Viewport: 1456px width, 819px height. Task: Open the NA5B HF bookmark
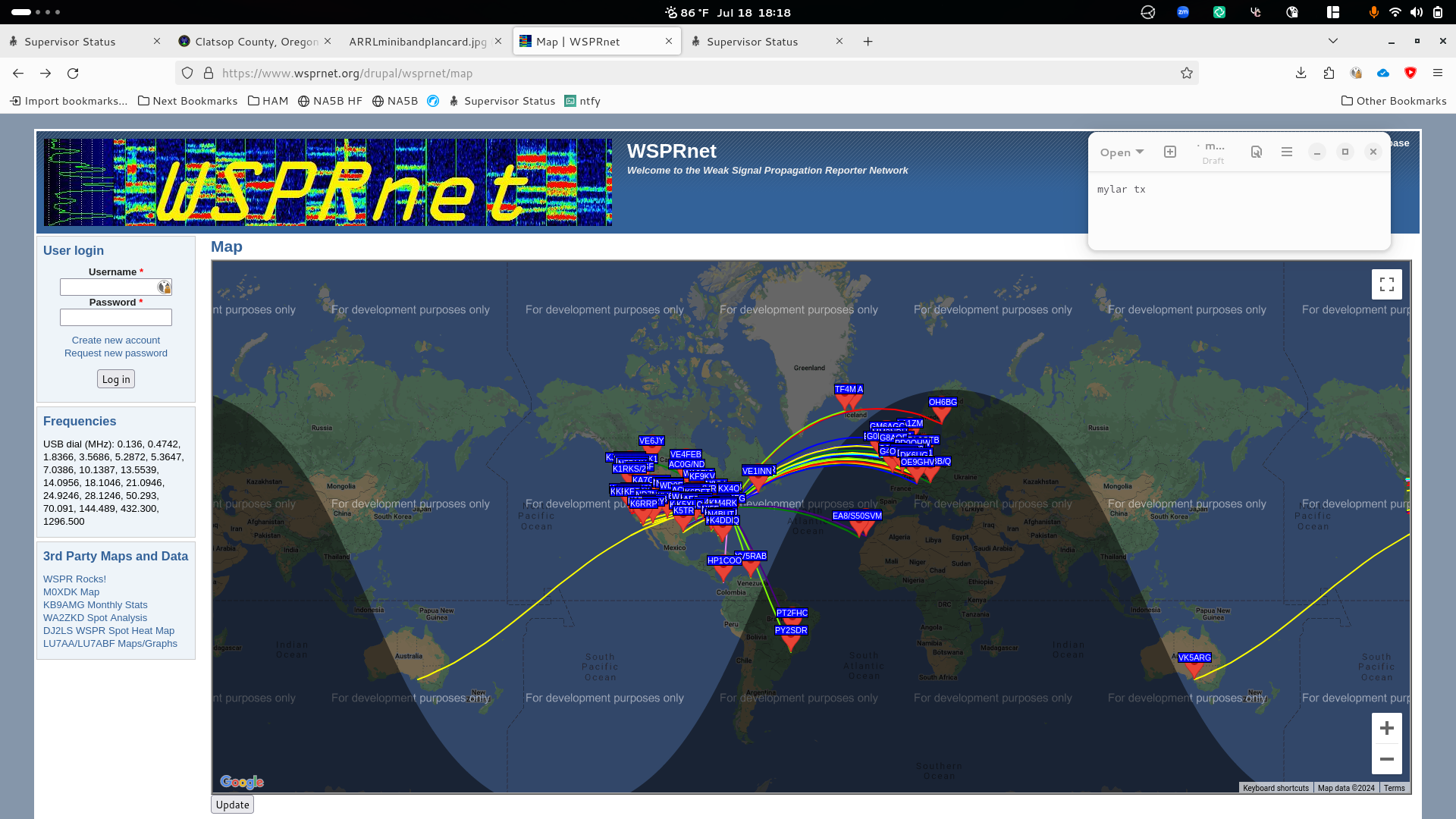pos(330,101)
